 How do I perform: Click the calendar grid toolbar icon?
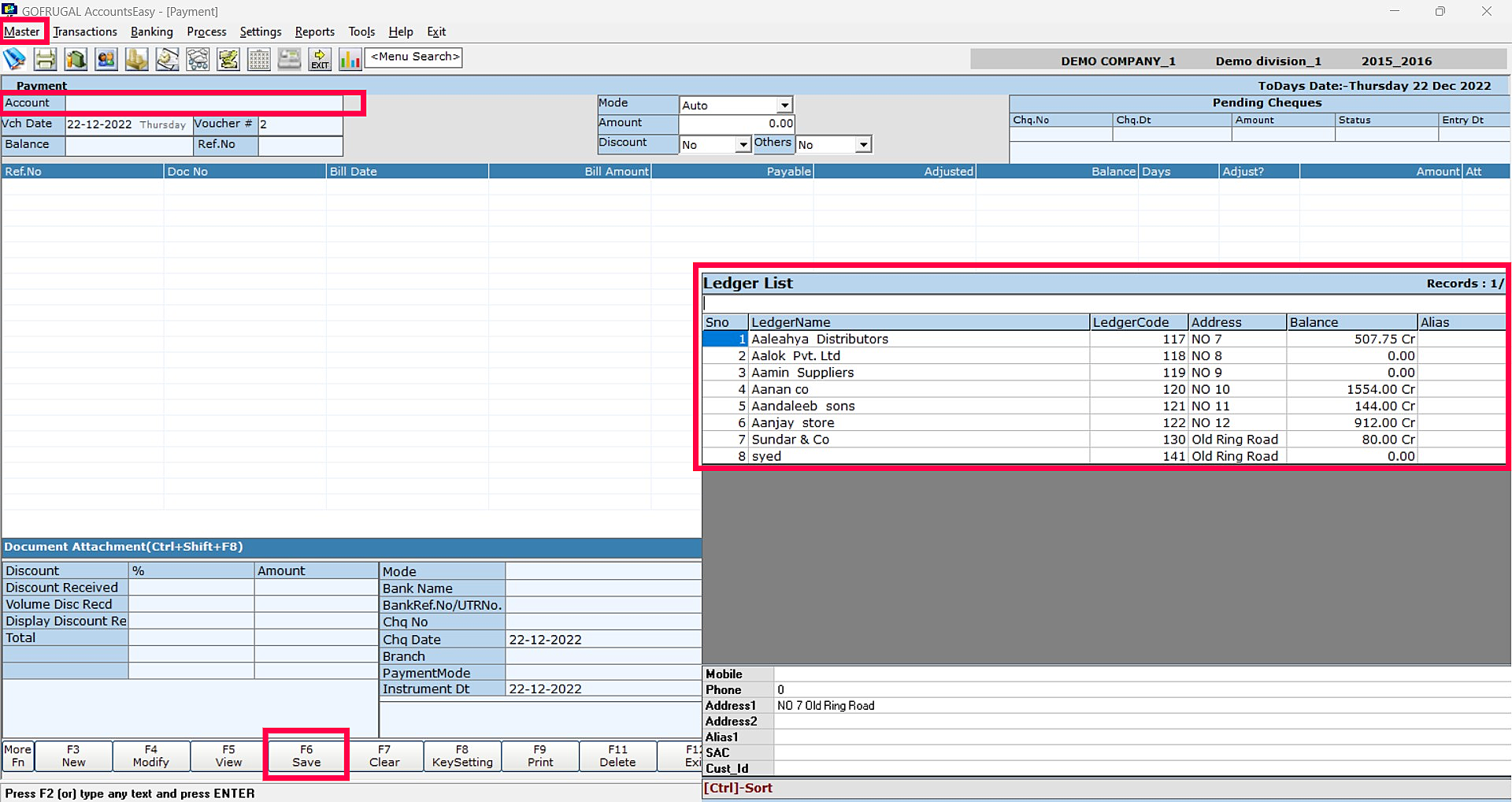point(258,59)
